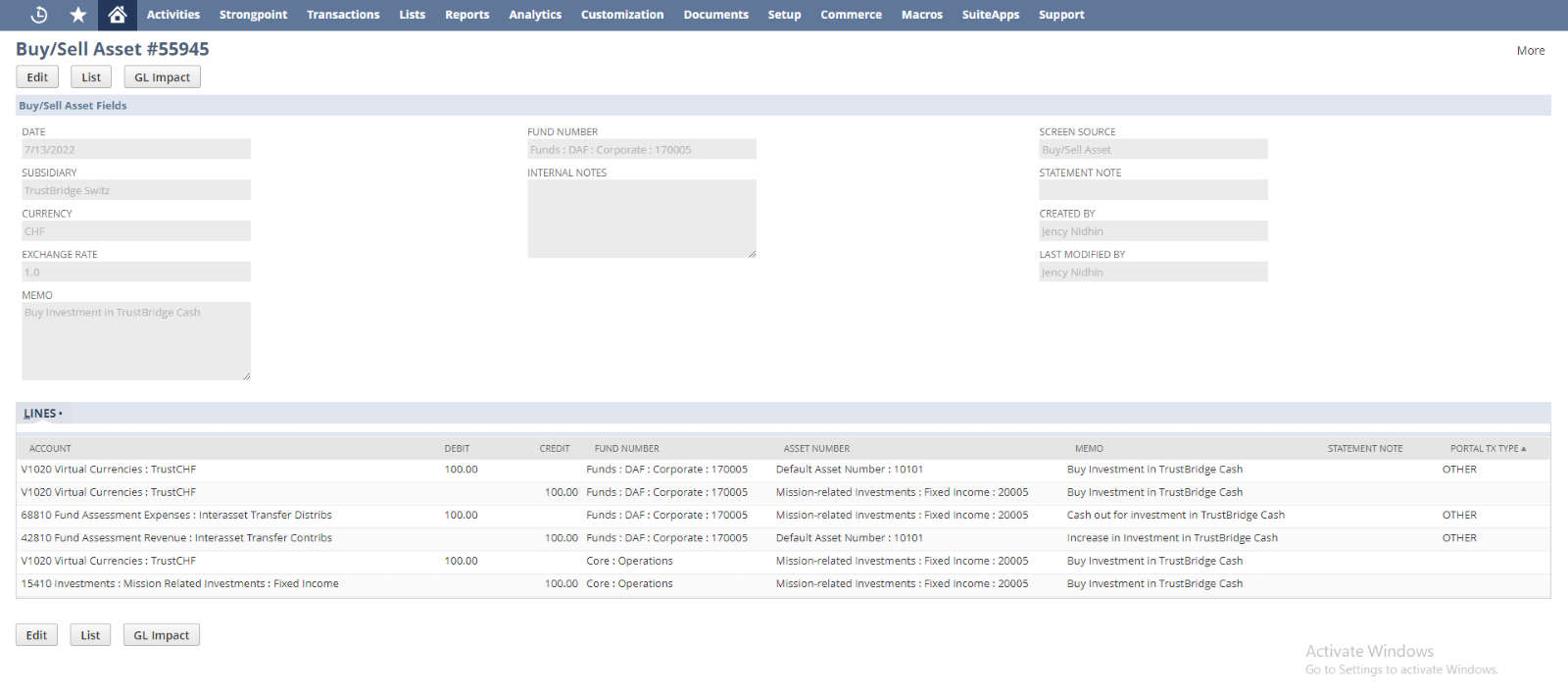Click the Shortcuts star icon
This screenshot has width=1568, height=696.
78,15
